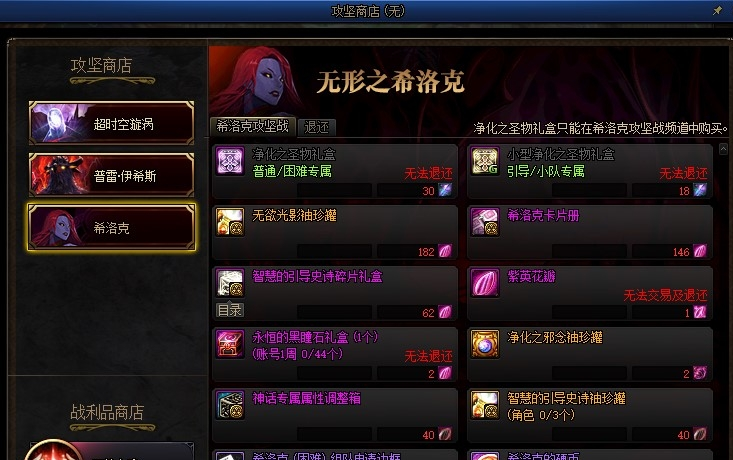Select the 无欲光影袖珍罐 item icon
The image size is (733, 460).
(230, 222)
